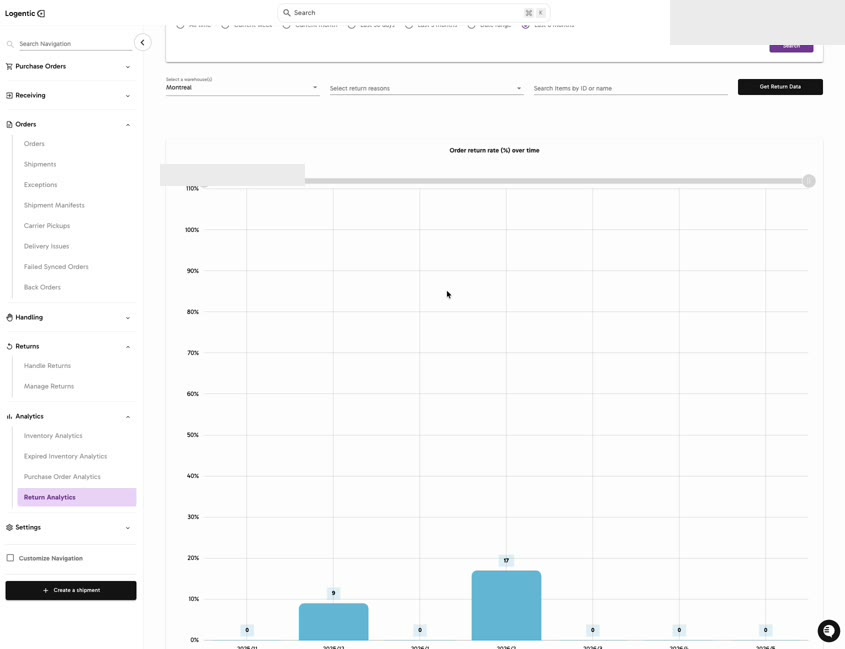The height and width of the screenshot is (649, 845).
Task: Click the Handling hand icon
Action: coord(9,317)
